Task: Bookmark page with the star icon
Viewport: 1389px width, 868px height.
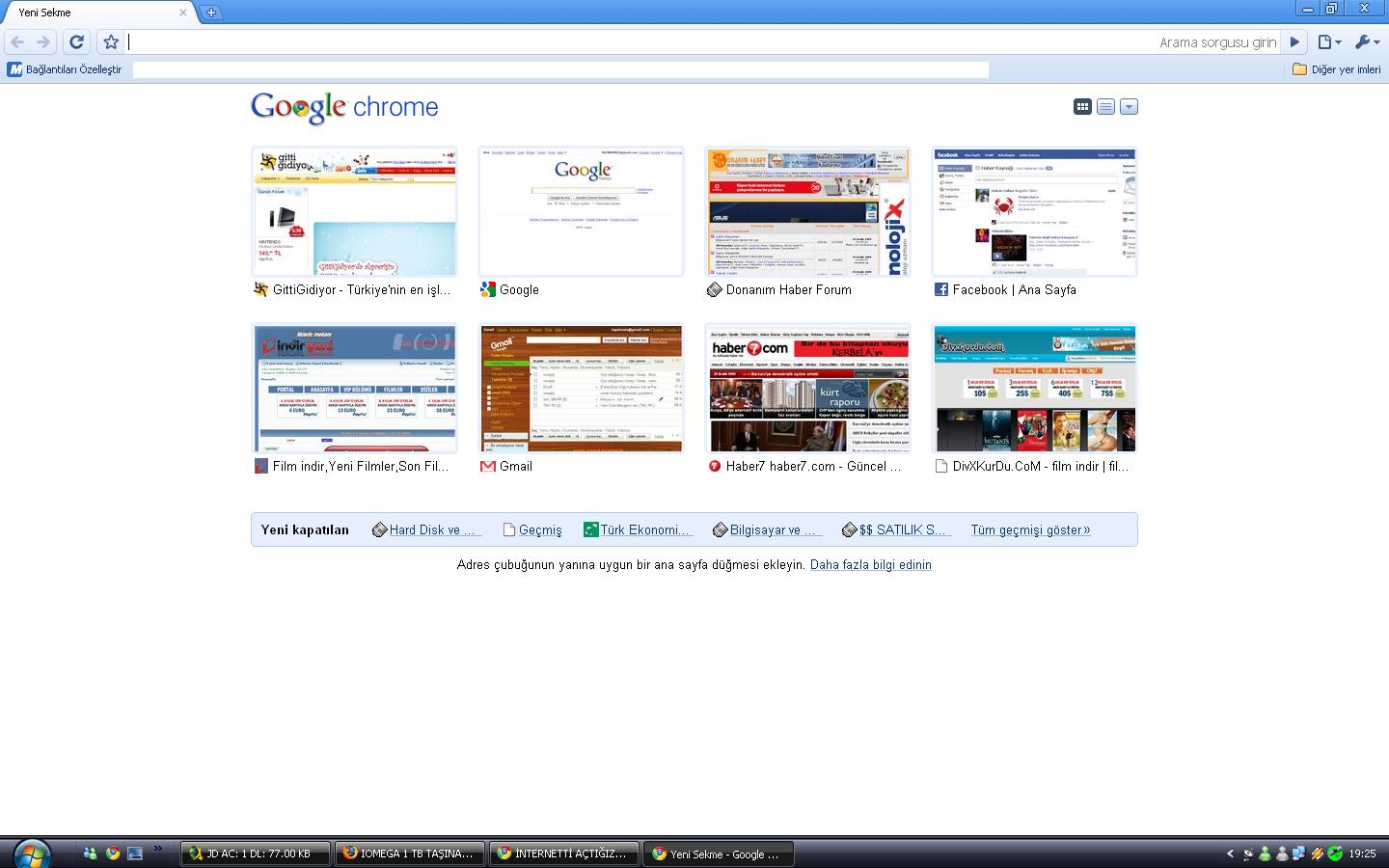Action: point(111,41)
